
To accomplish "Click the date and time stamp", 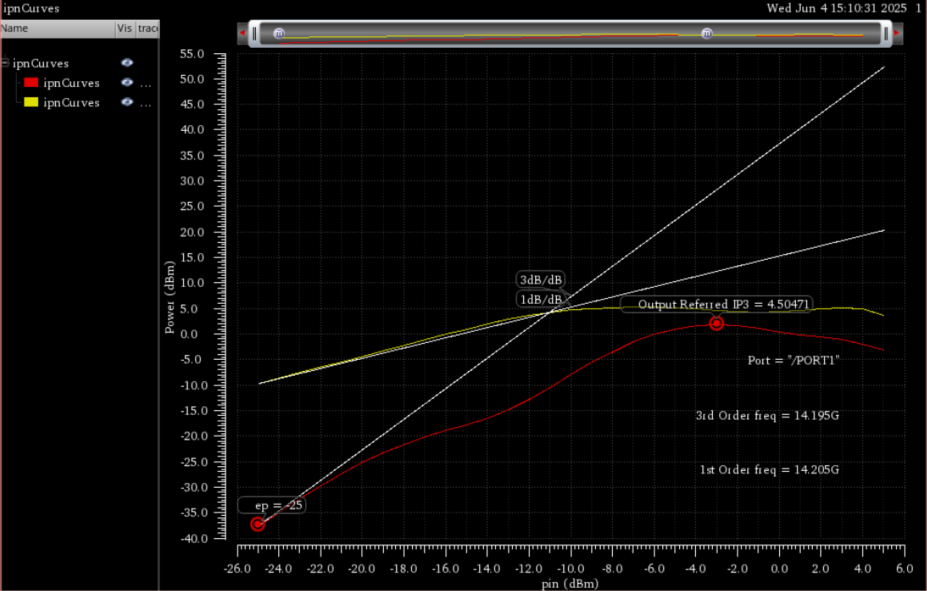I will [837, 8].
